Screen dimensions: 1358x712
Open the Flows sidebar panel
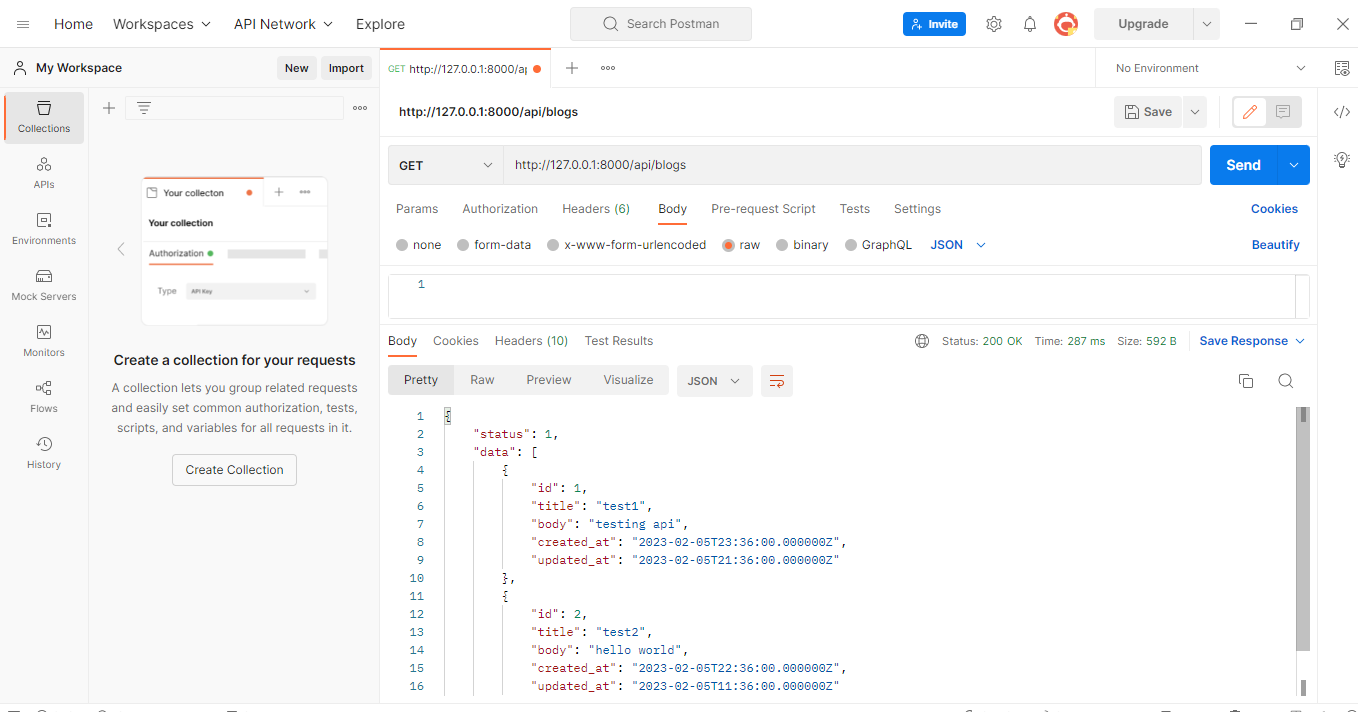(x=44, y=397)
